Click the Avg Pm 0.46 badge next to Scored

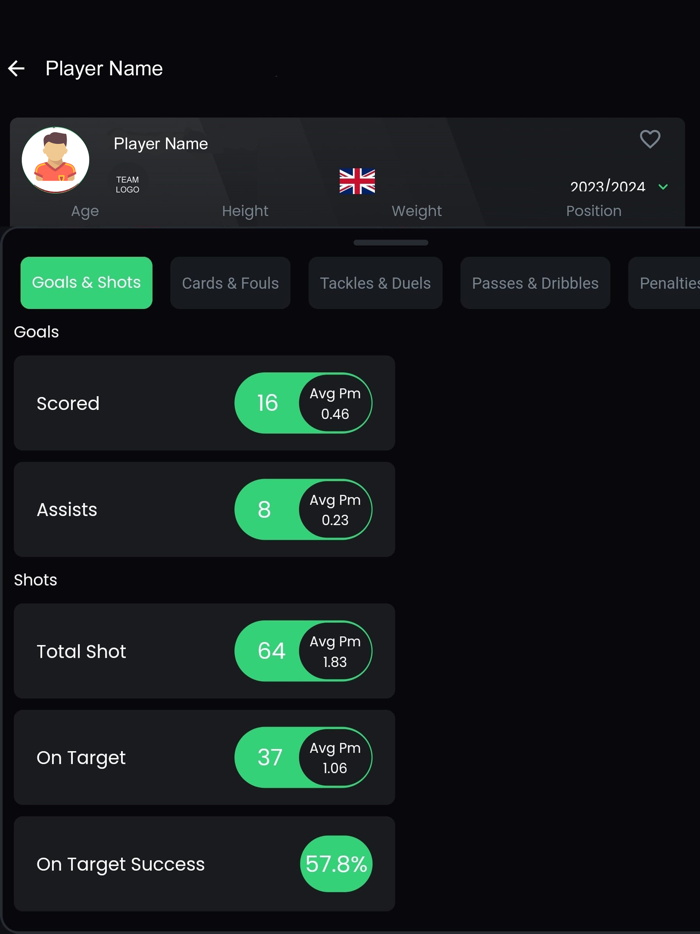coord(336,402)
